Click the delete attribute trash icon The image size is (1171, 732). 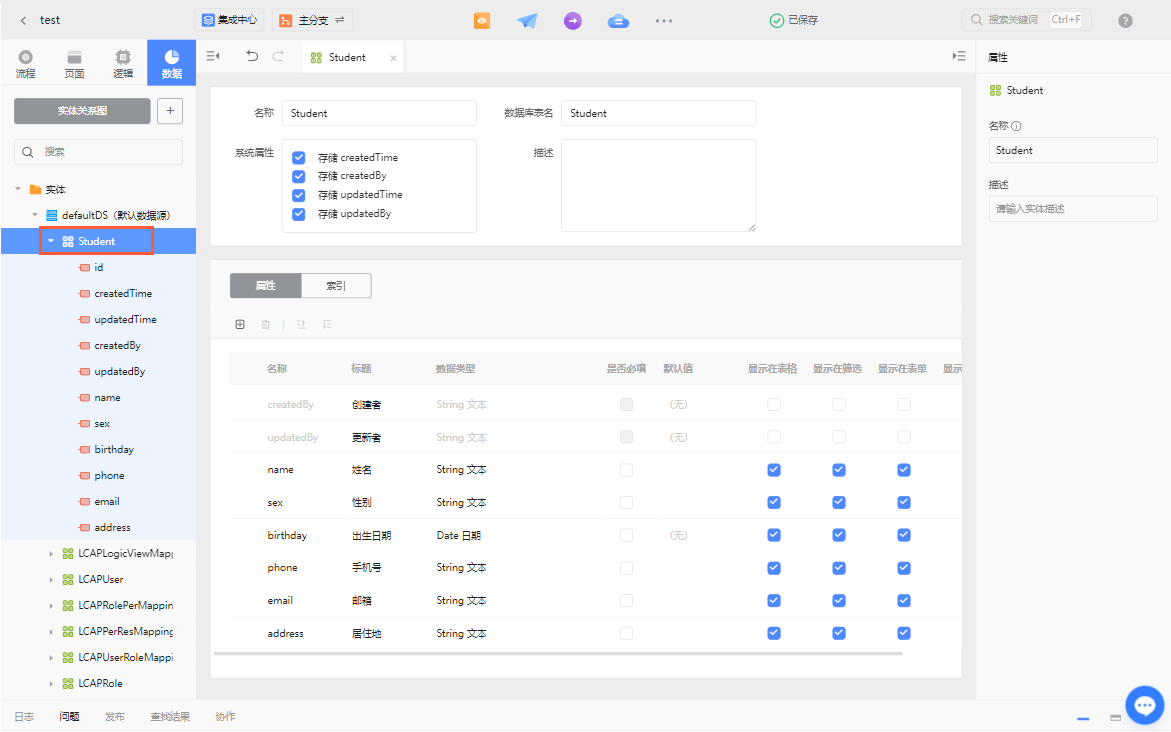click(266, 324)
